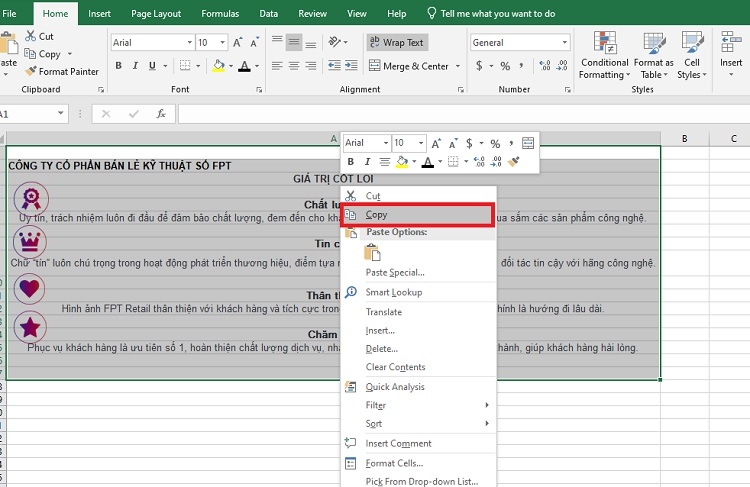Align text left in ribbon
Image resolution: width=750 pixels, height=487 pixels.
click(277, 66)
